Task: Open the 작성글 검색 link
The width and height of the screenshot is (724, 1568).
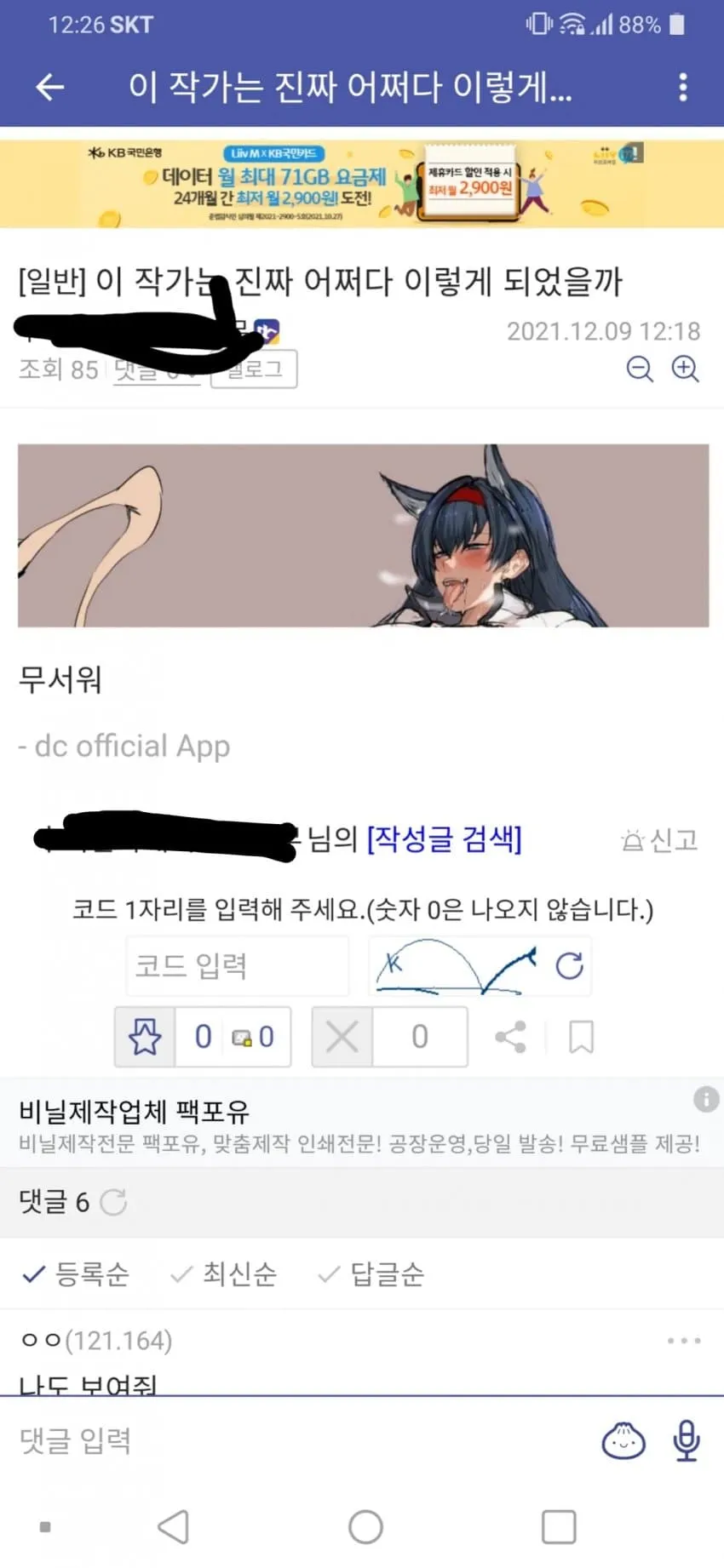Action: click(444, 839)
